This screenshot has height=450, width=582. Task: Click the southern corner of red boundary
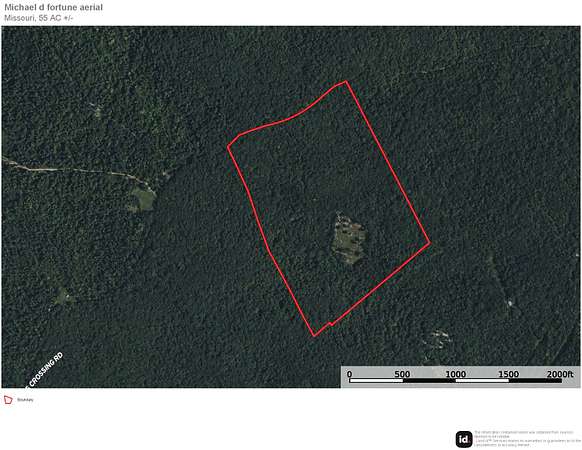pyautogui.click(x=314, y=336)
